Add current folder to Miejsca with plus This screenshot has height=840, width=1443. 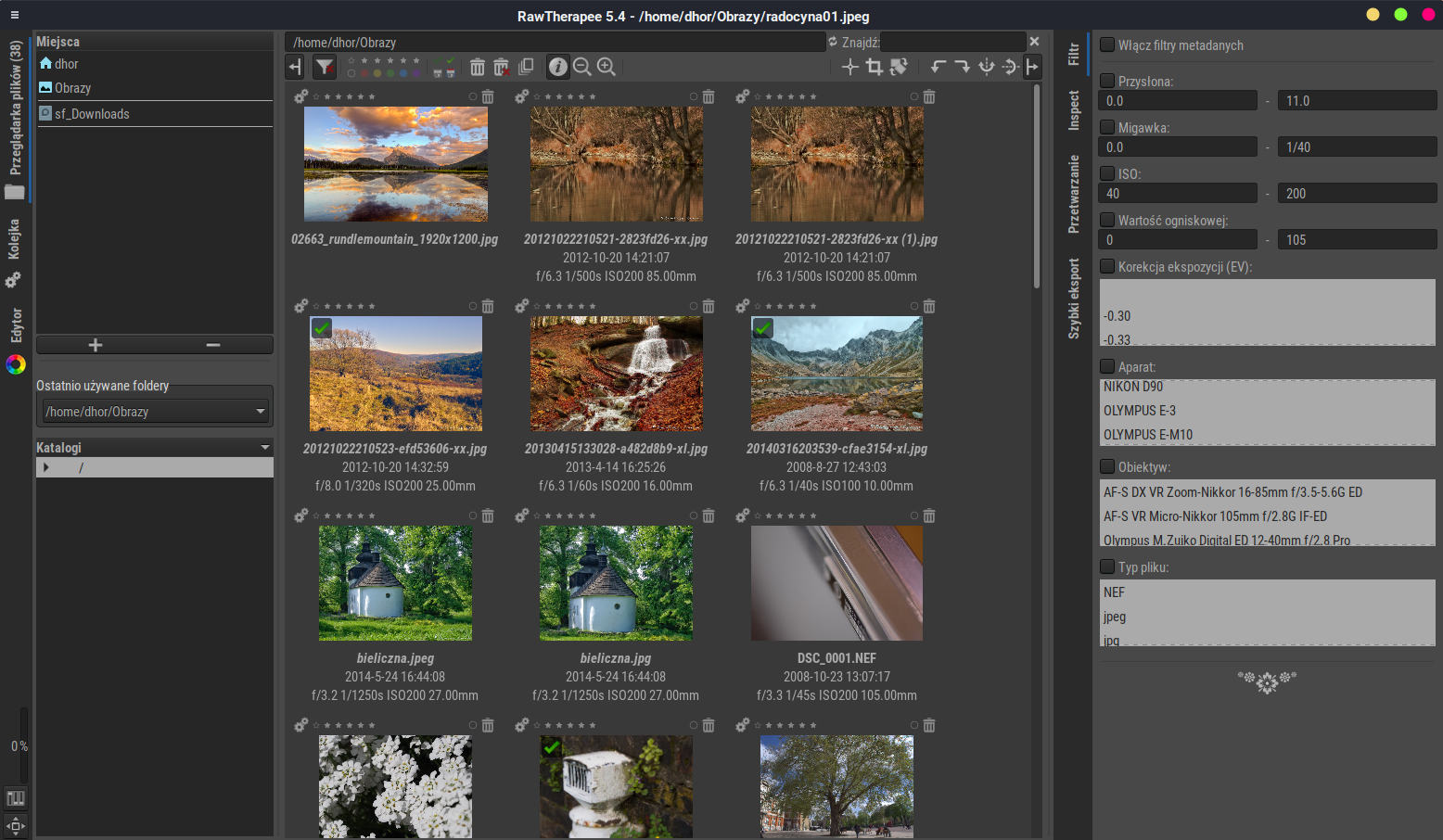coord(96,345)
